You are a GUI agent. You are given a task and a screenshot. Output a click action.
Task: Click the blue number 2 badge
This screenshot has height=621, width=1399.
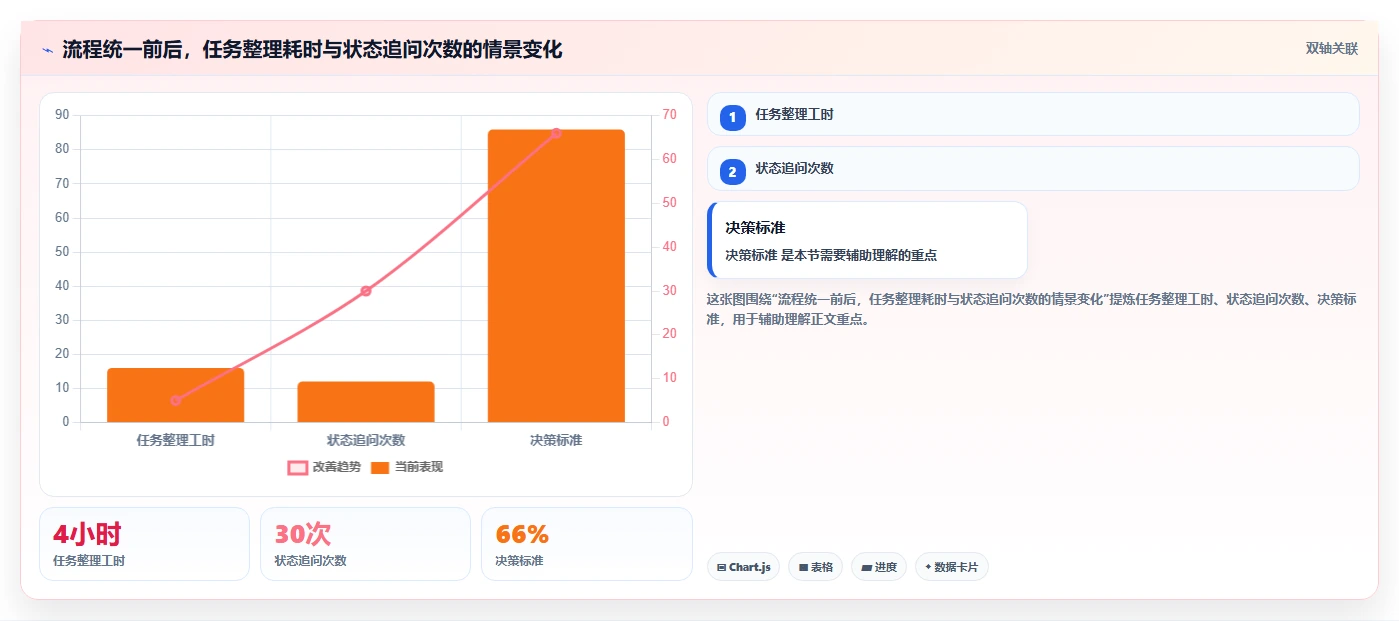tap(732, 172)
